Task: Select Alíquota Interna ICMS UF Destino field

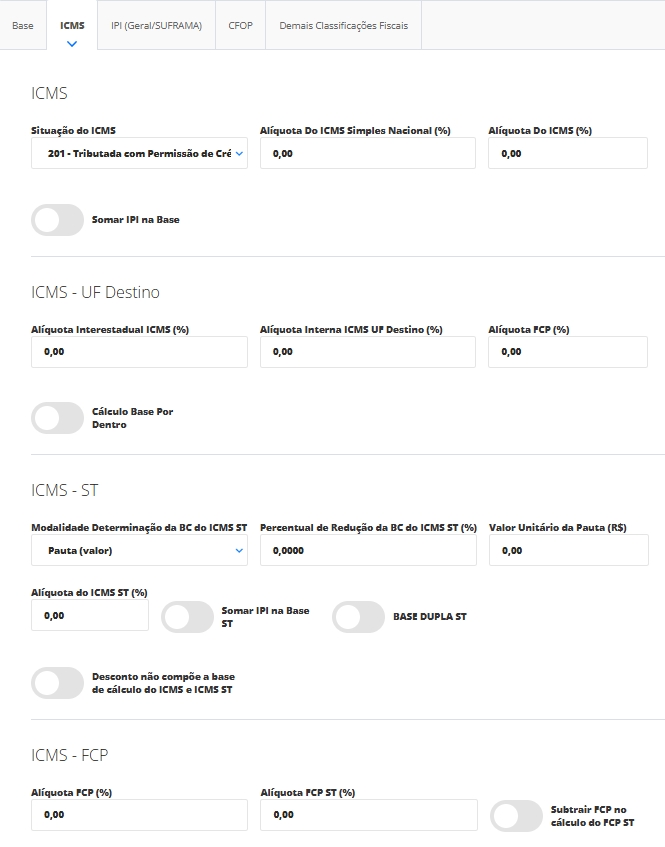Action: [367, 352]
